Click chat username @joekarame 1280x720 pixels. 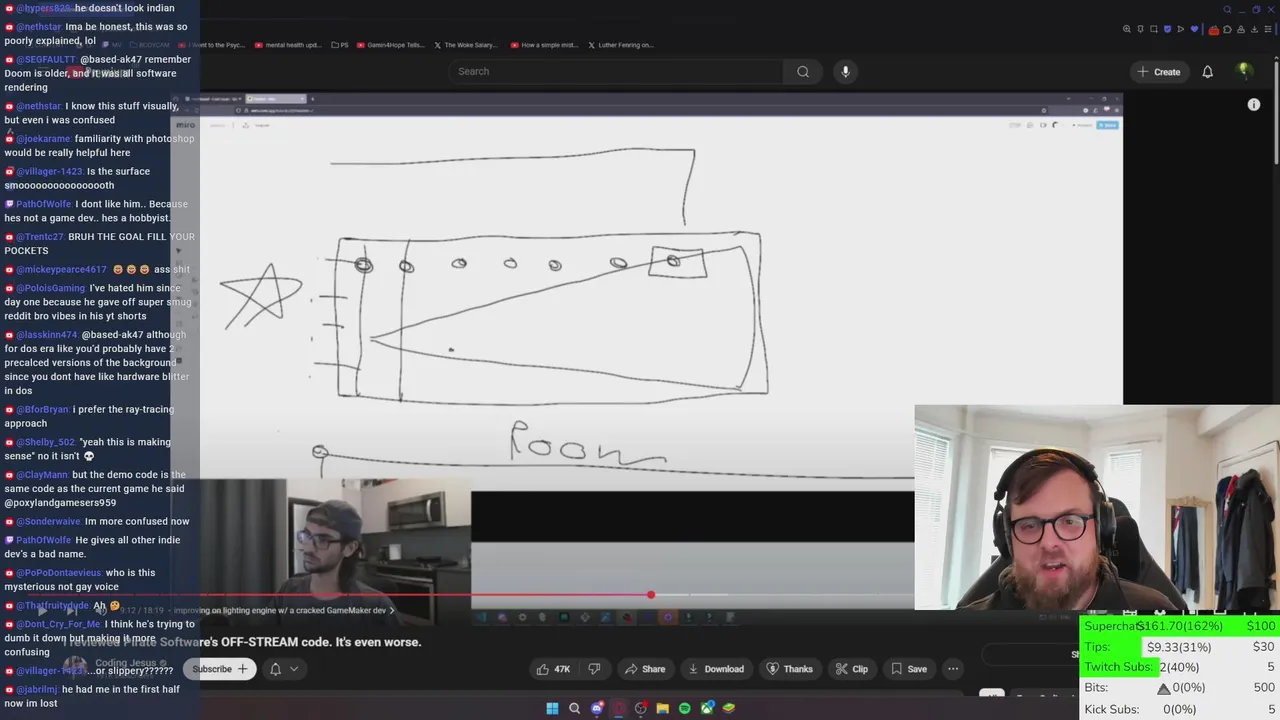(x=43, y=139)
